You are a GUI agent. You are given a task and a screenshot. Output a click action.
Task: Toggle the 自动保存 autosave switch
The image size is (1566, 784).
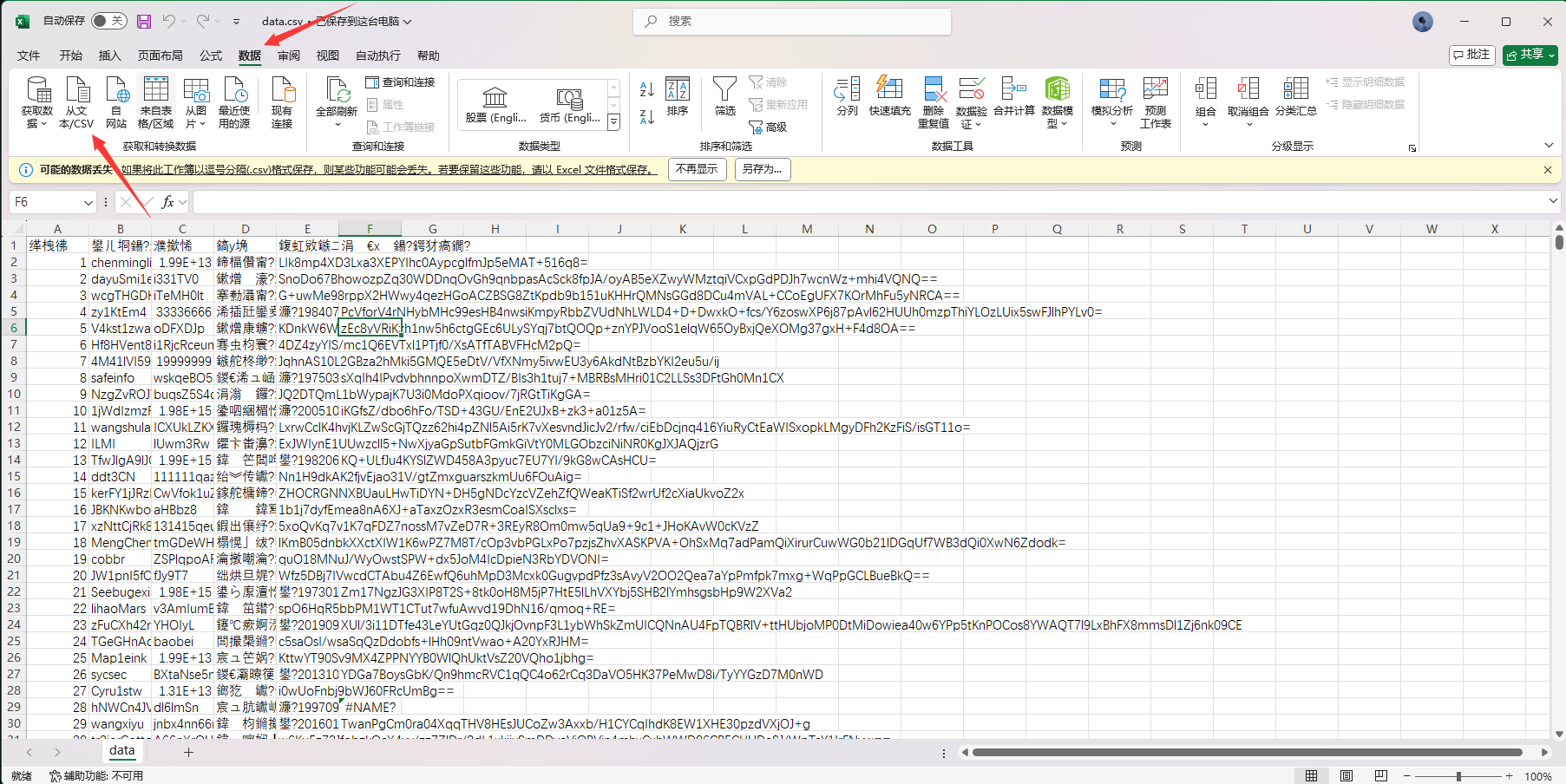point(109,21)
